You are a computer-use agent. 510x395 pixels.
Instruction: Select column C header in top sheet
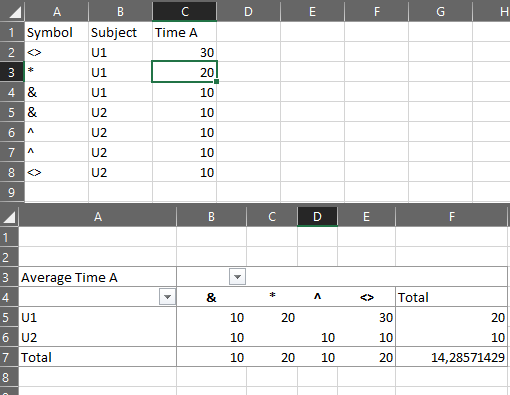pyautogui.click(x=185, y=11)
